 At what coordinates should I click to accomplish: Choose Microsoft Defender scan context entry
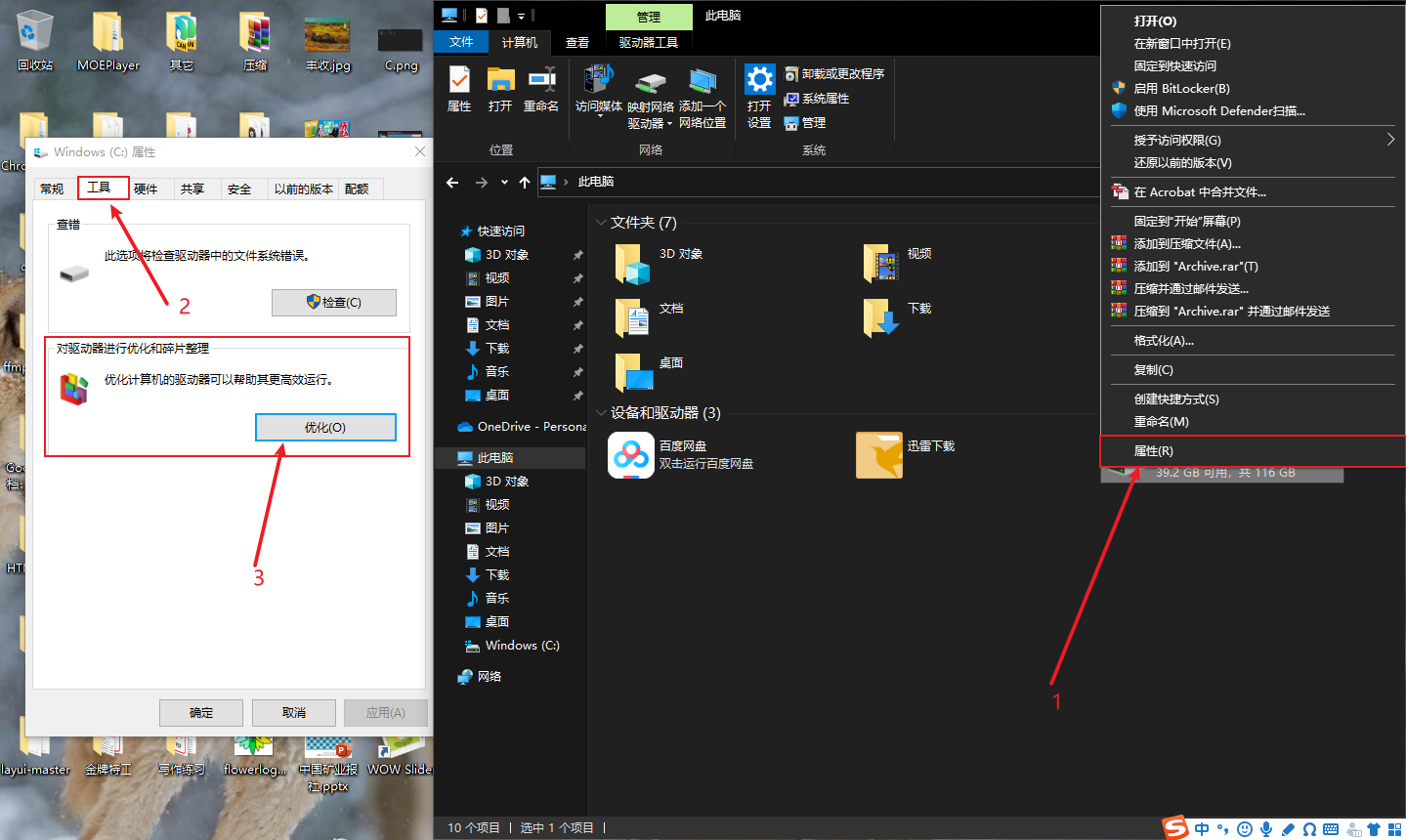[1253, 110]
